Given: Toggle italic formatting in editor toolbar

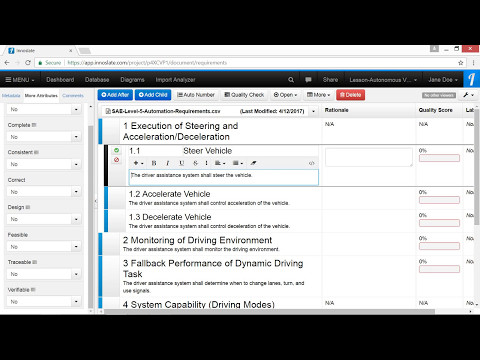Looking at the screenshot, I should 168,163.
